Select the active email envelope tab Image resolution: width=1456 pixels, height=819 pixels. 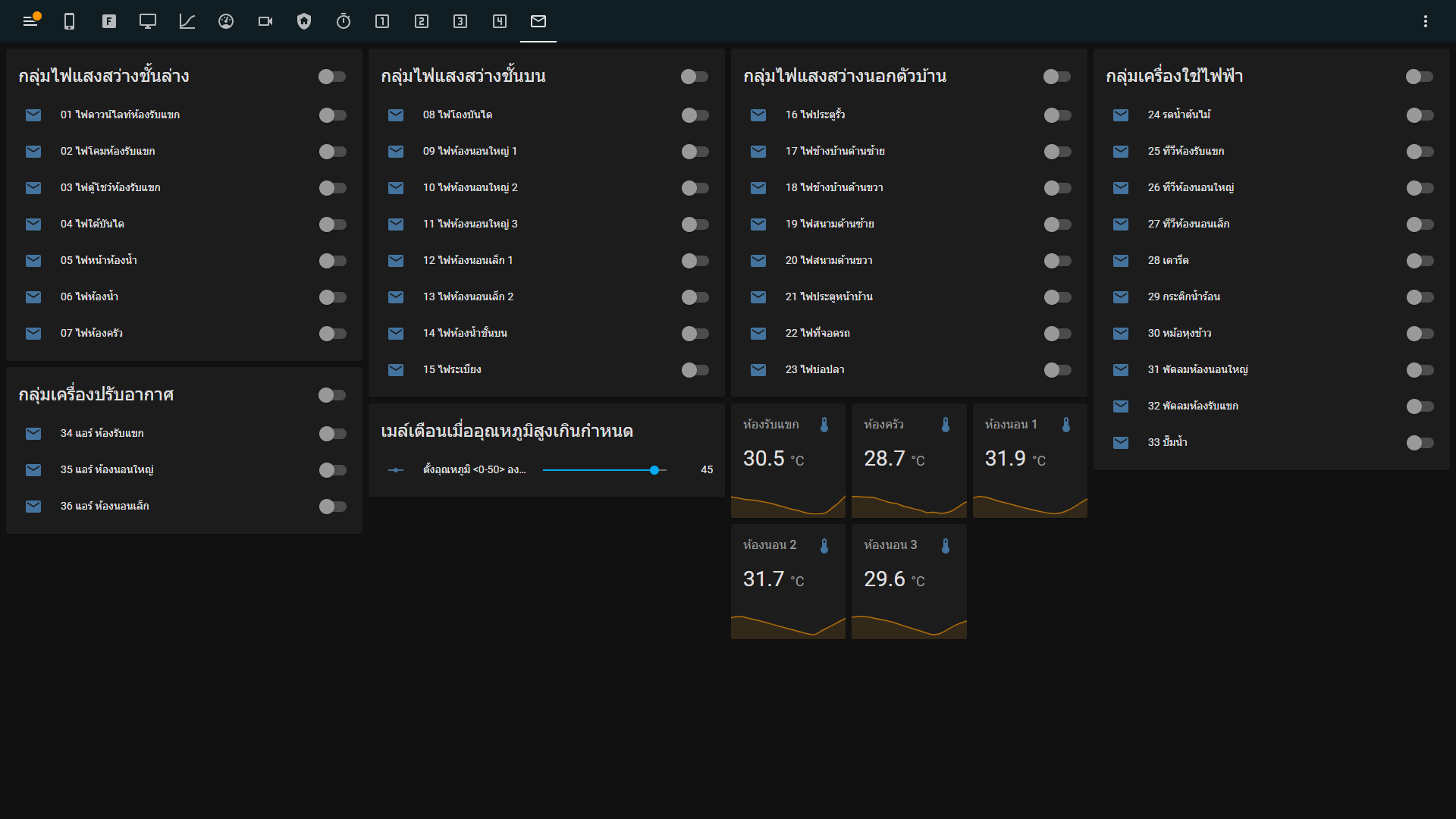(538, 21)
